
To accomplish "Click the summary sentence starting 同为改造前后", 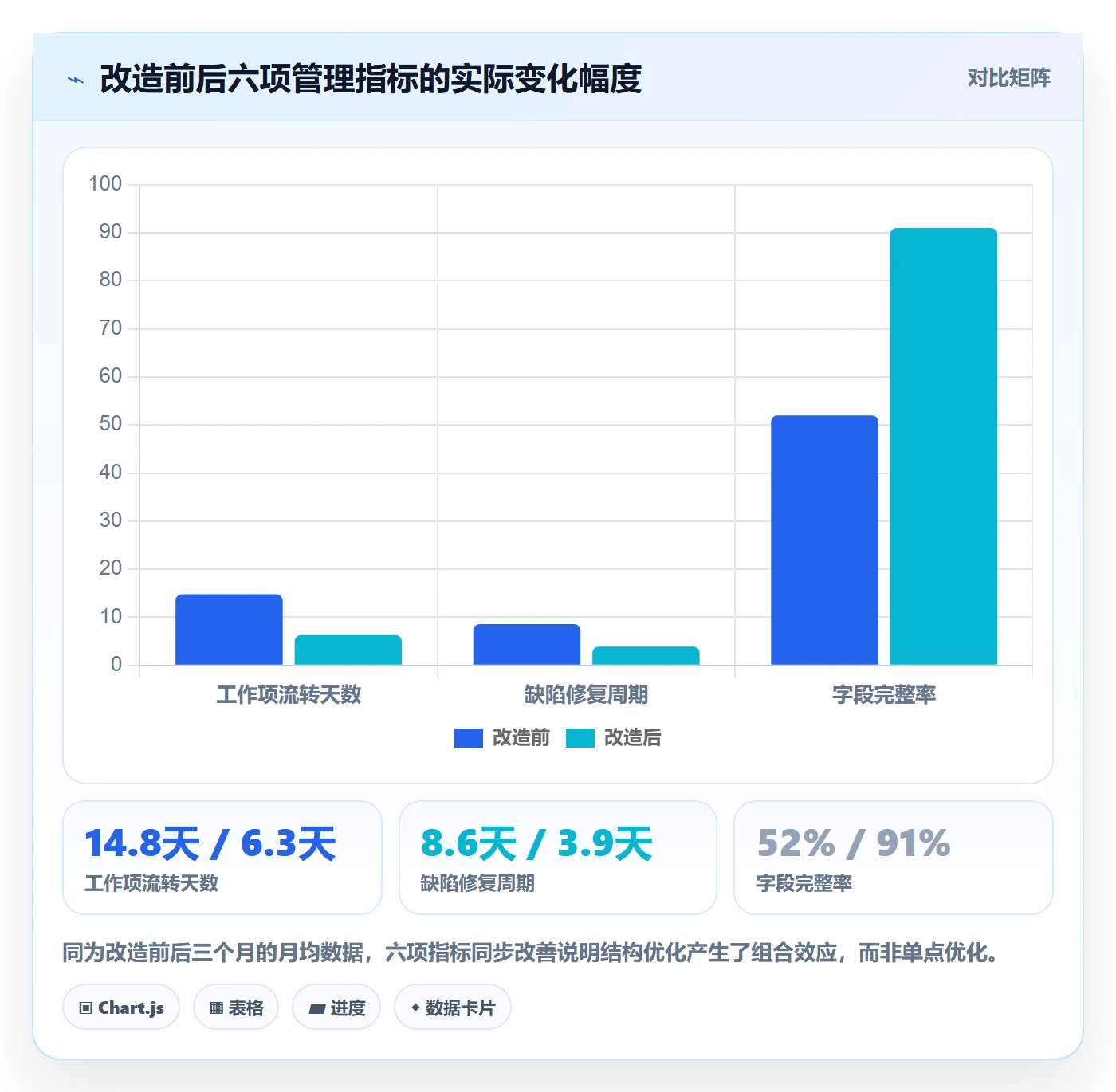I will pyautogui.click(x=533, y=953).
